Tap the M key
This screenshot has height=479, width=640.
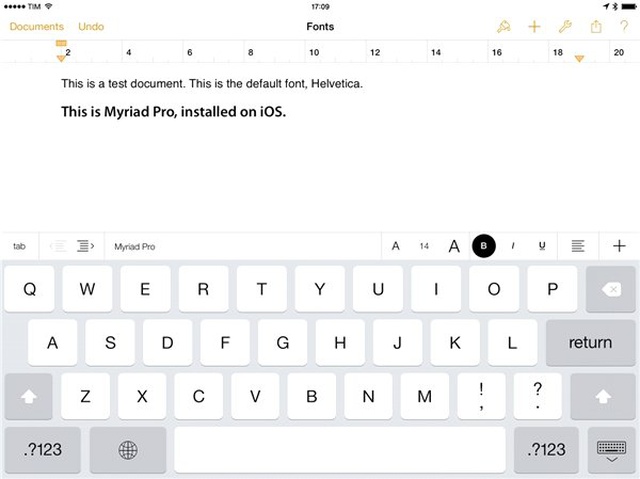424,396
